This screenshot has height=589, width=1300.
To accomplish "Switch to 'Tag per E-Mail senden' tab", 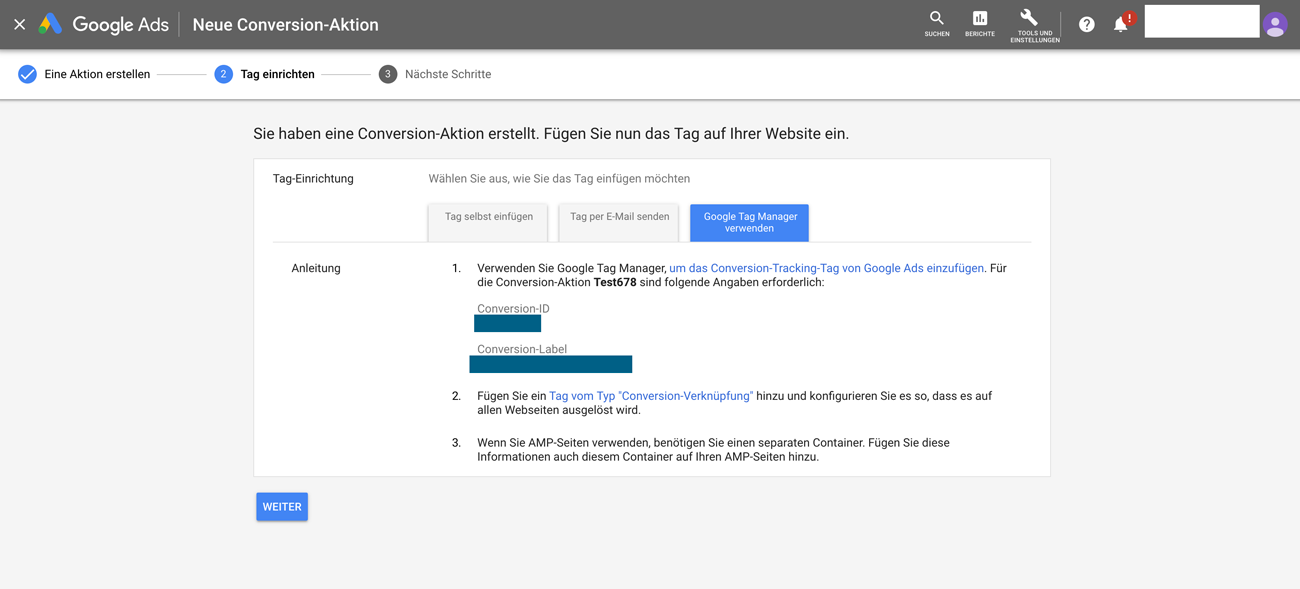I will [619, 222].
